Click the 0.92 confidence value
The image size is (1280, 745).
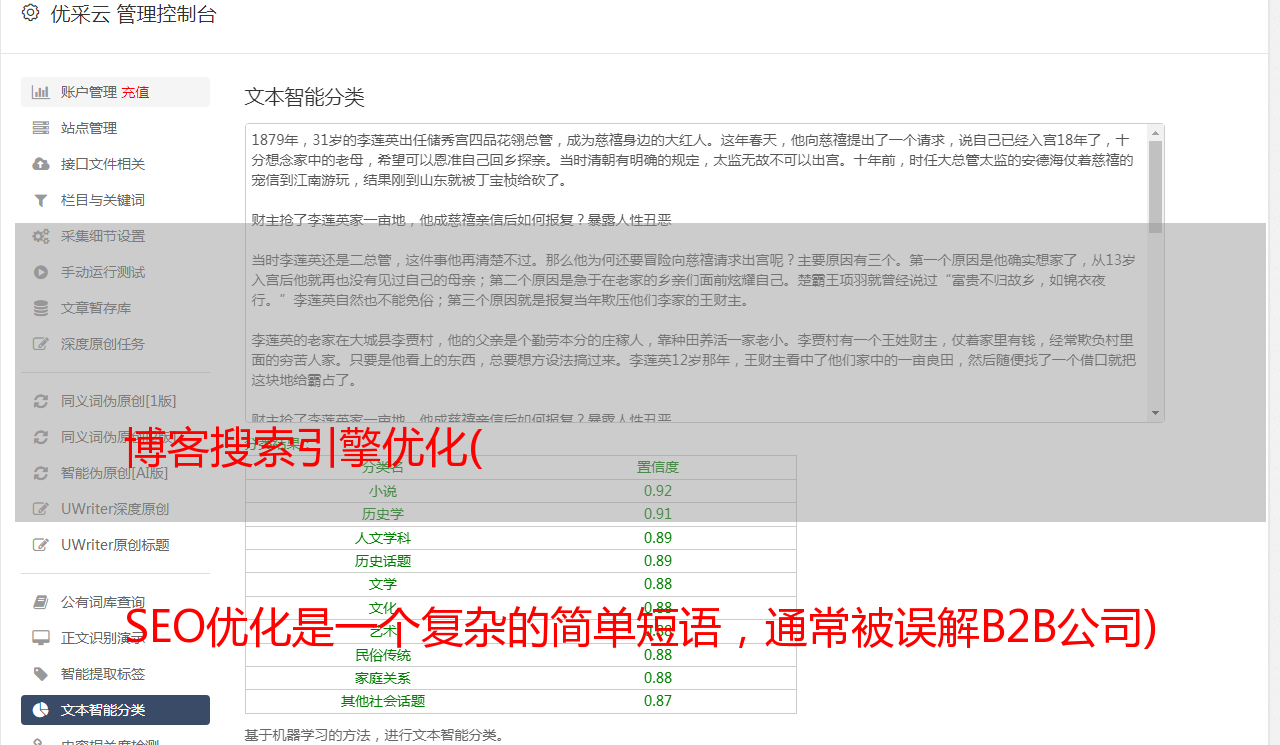658,491
